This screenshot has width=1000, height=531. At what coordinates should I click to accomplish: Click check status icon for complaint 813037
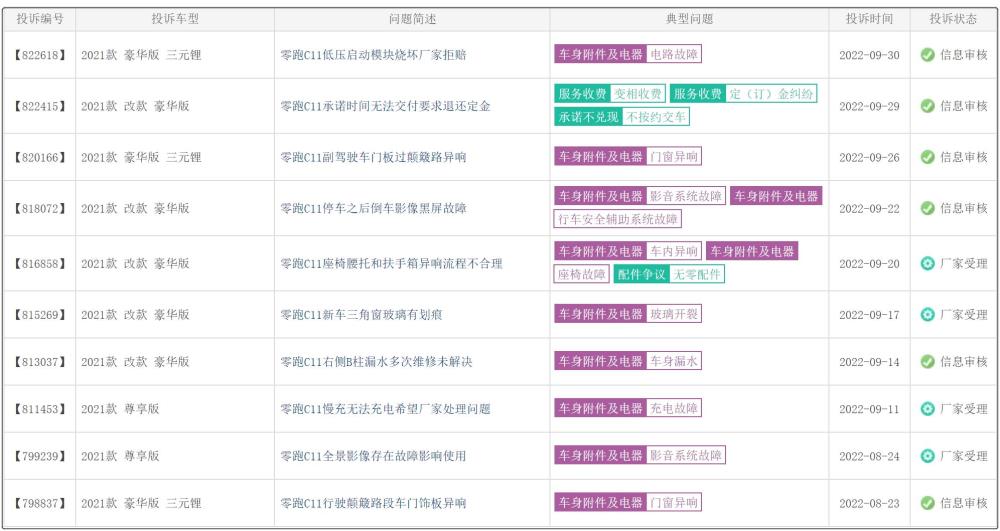tap(927, 361)
